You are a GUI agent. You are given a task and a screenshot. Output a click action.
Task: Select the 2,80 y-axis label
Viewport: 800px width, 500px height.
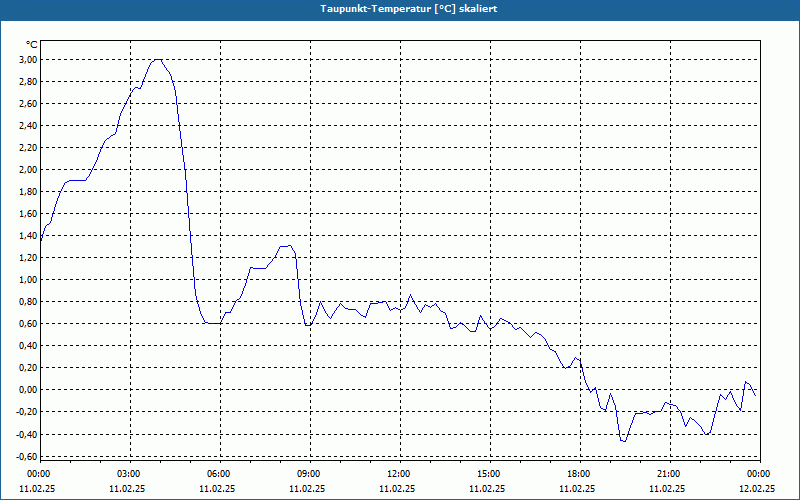(x=28, y=82)
